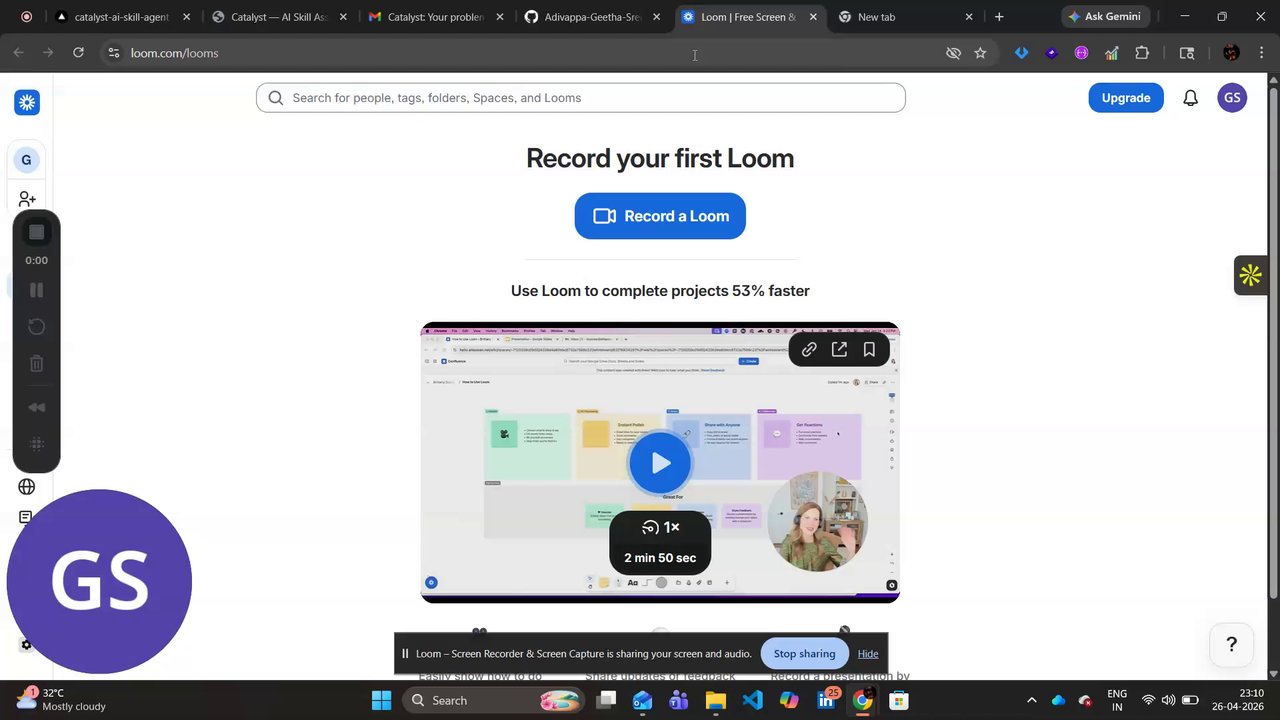Image resolution: width=1280 pixels, height=720 pixels.
Task: Open the G workspace avatar in the sidebar
Action: [x=26, y=160]
